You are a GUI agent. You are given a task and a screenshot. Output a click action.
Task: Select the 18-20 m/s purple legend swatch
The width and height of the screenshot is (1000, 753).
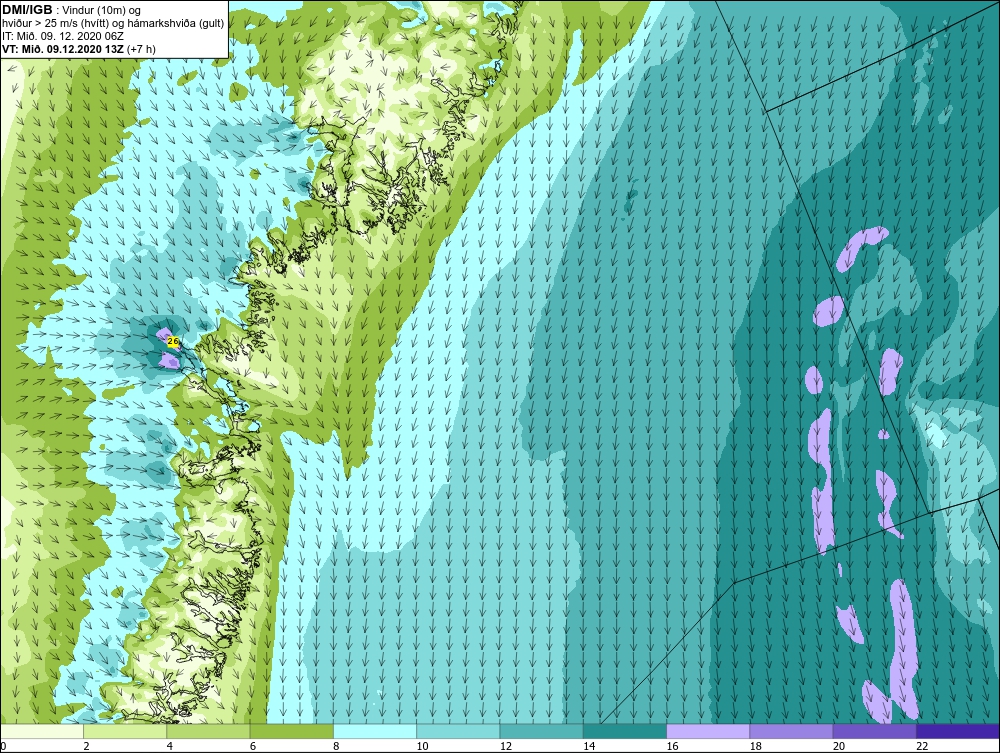click(791, 731)
